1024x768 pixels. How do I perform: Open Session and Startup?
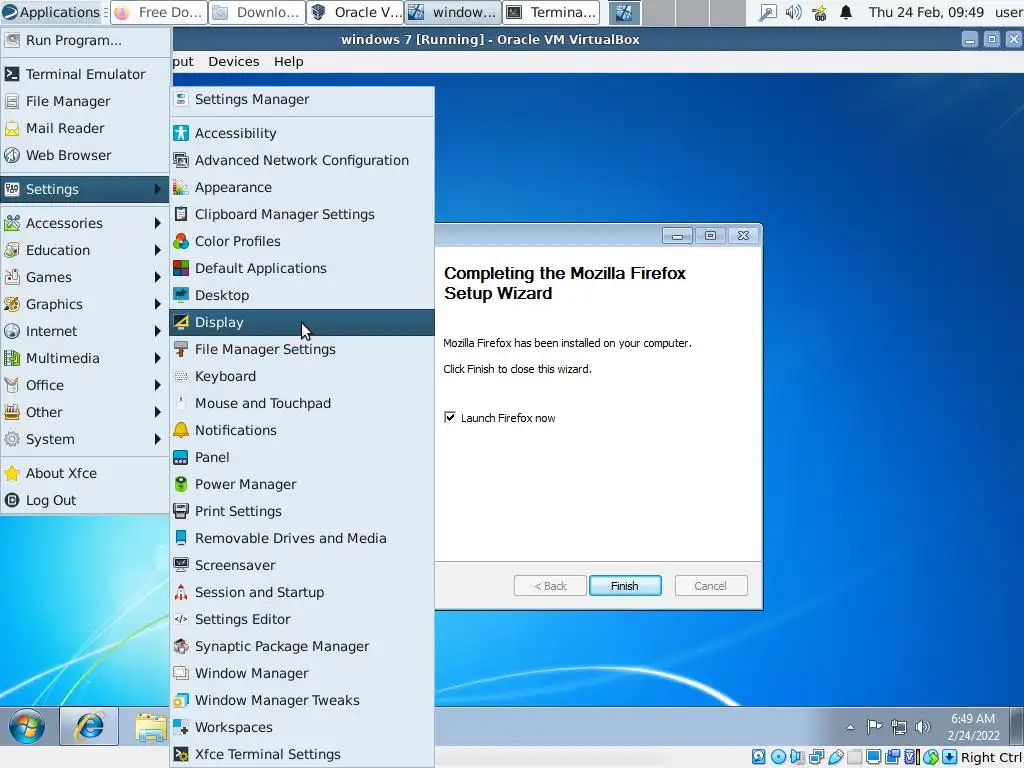(x=302, y=592)
